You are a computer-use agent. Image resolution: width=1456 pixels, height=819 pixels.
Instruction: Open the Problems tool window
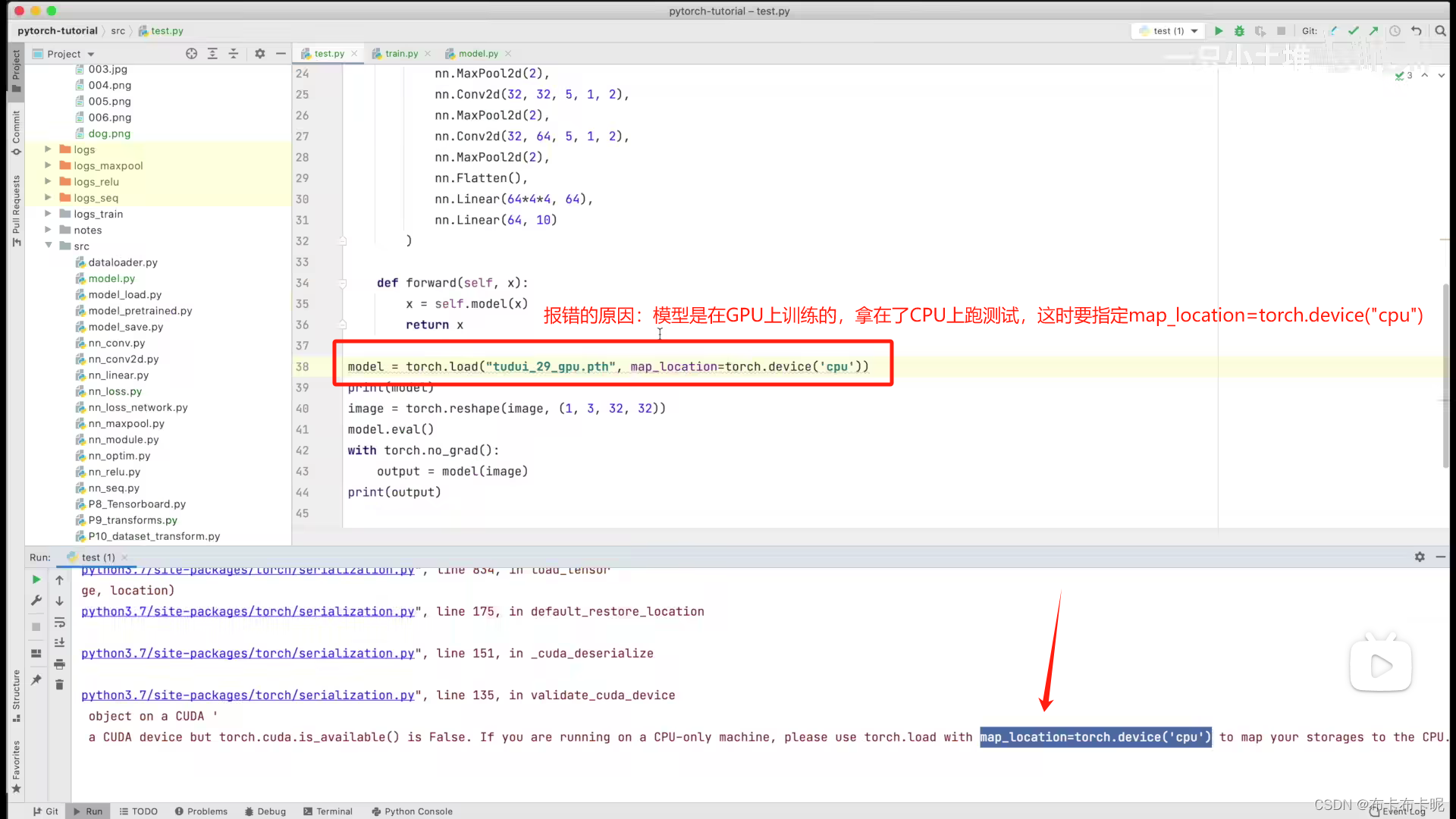201,811
